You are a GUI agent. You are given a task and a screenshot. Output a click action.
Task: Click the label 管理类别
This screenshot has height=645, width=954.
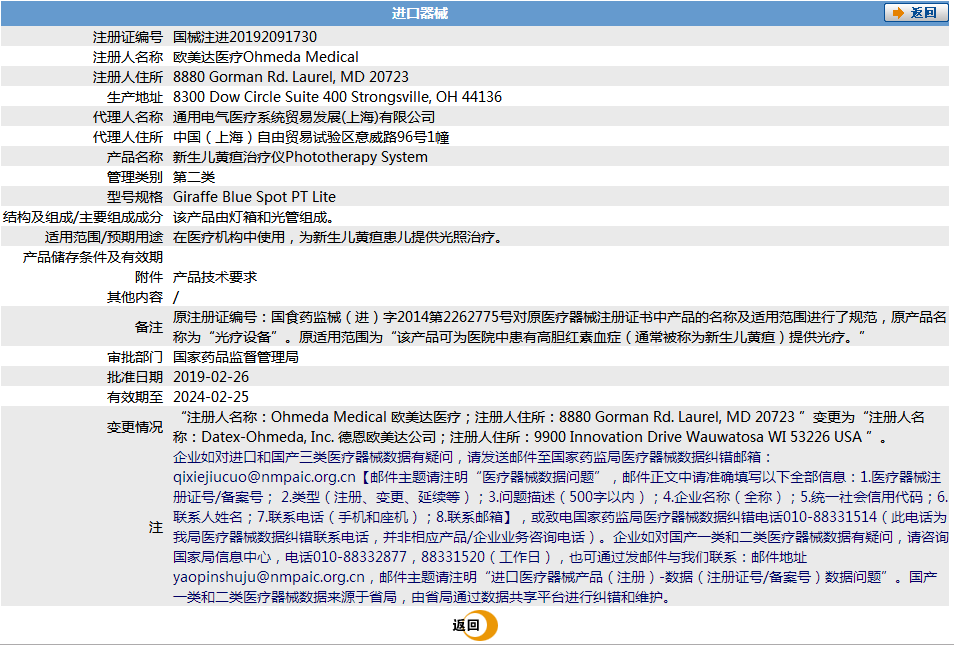pyautogui.click(x=135, y=177)
